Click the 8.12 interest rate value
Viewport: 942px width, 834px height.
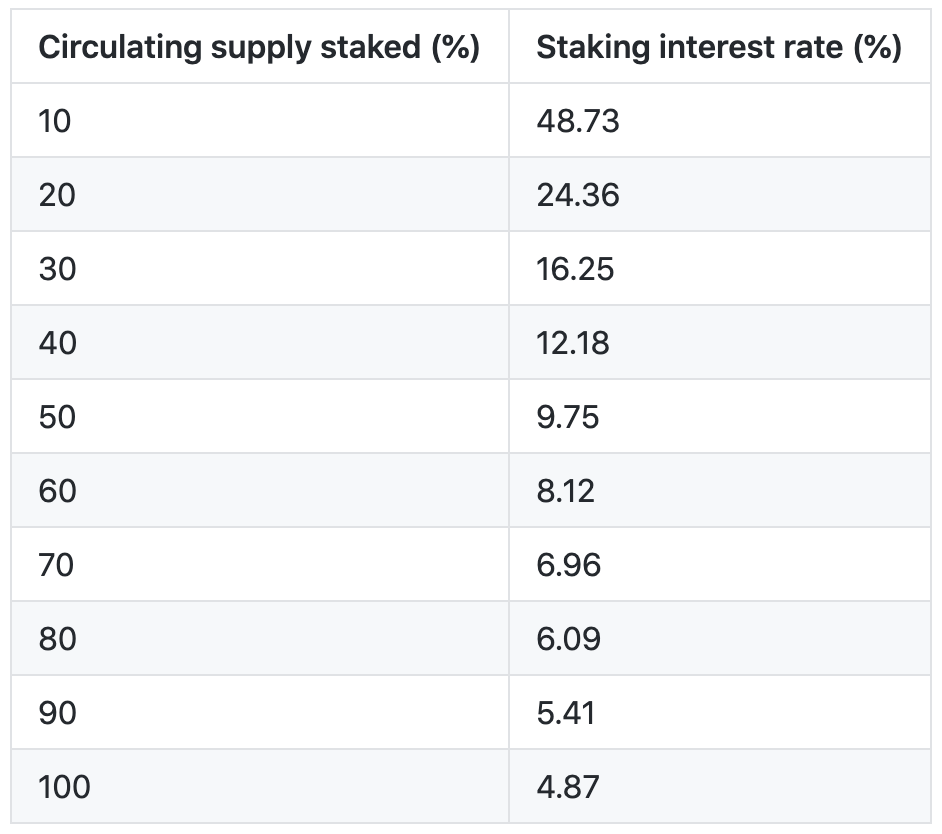[x=566, y=491]
